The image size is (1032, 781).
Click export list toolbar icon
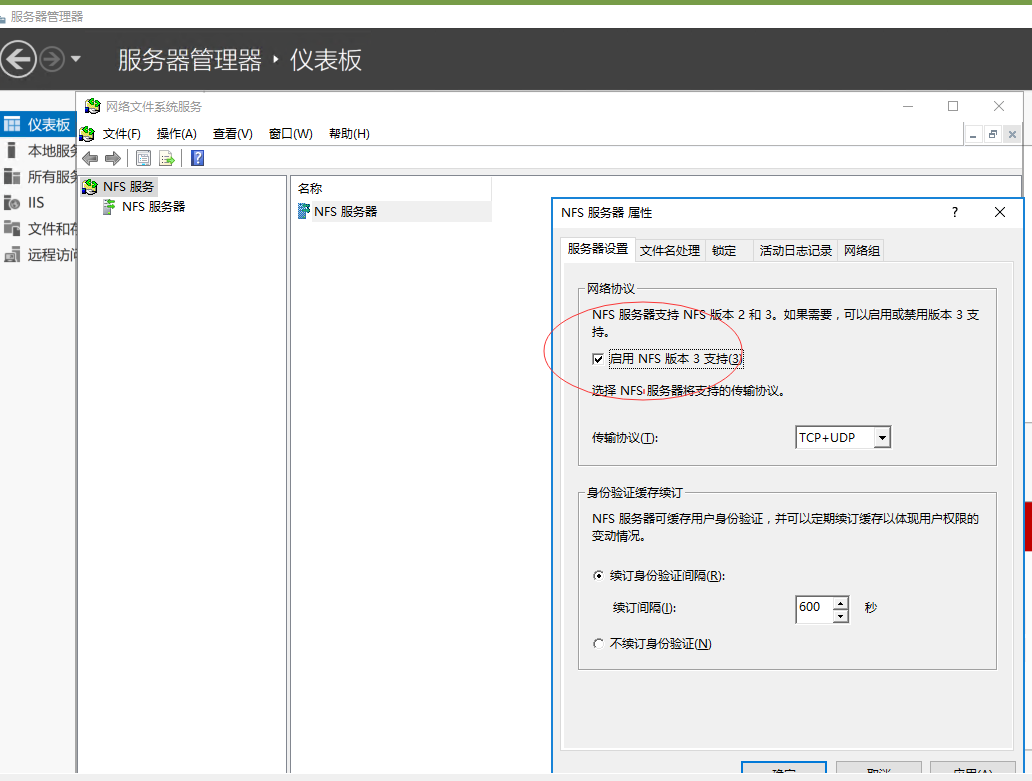(x=167, y=158)
